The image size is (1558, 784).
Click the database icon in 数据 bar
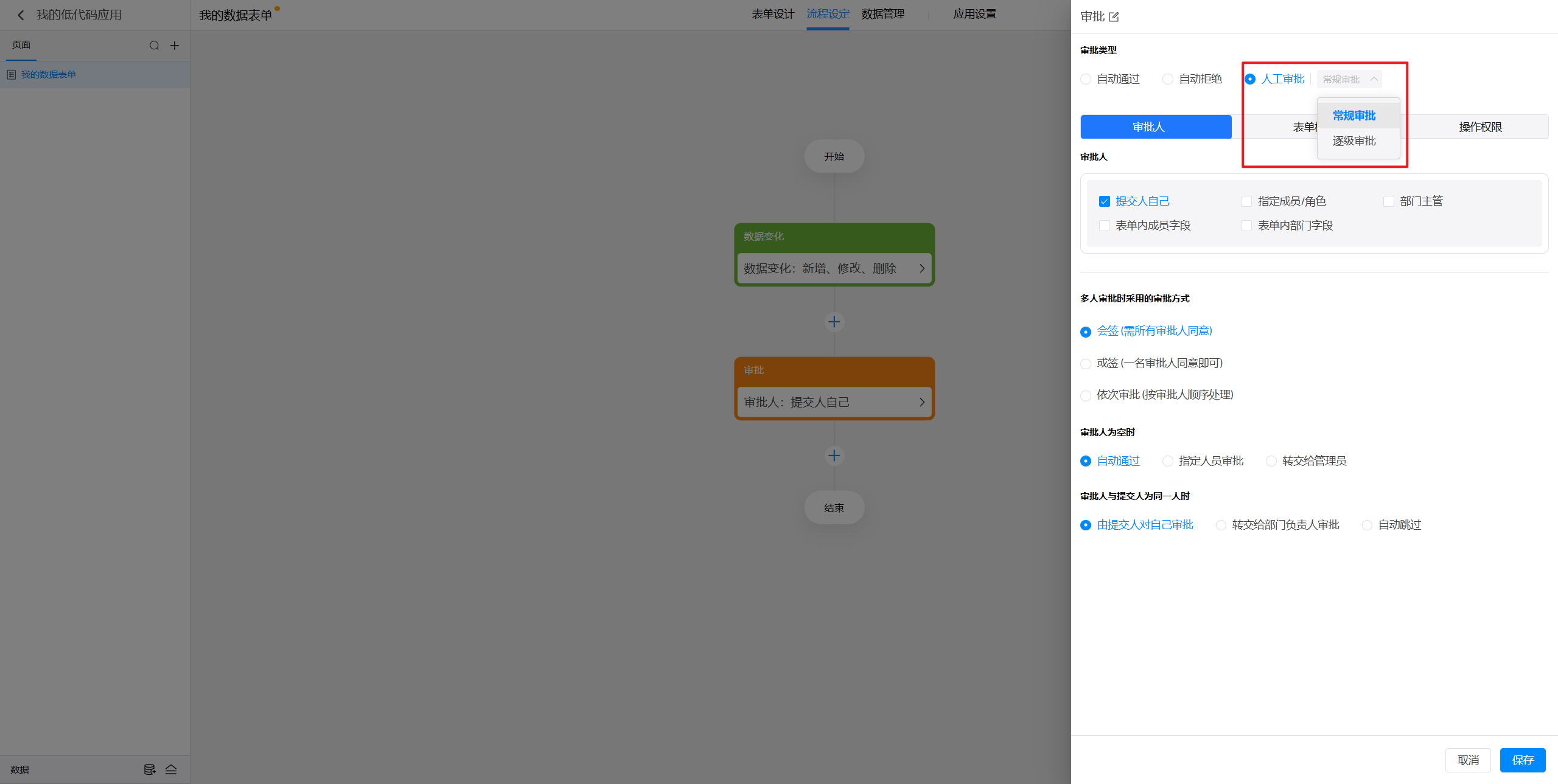click(x=149, y=769)
